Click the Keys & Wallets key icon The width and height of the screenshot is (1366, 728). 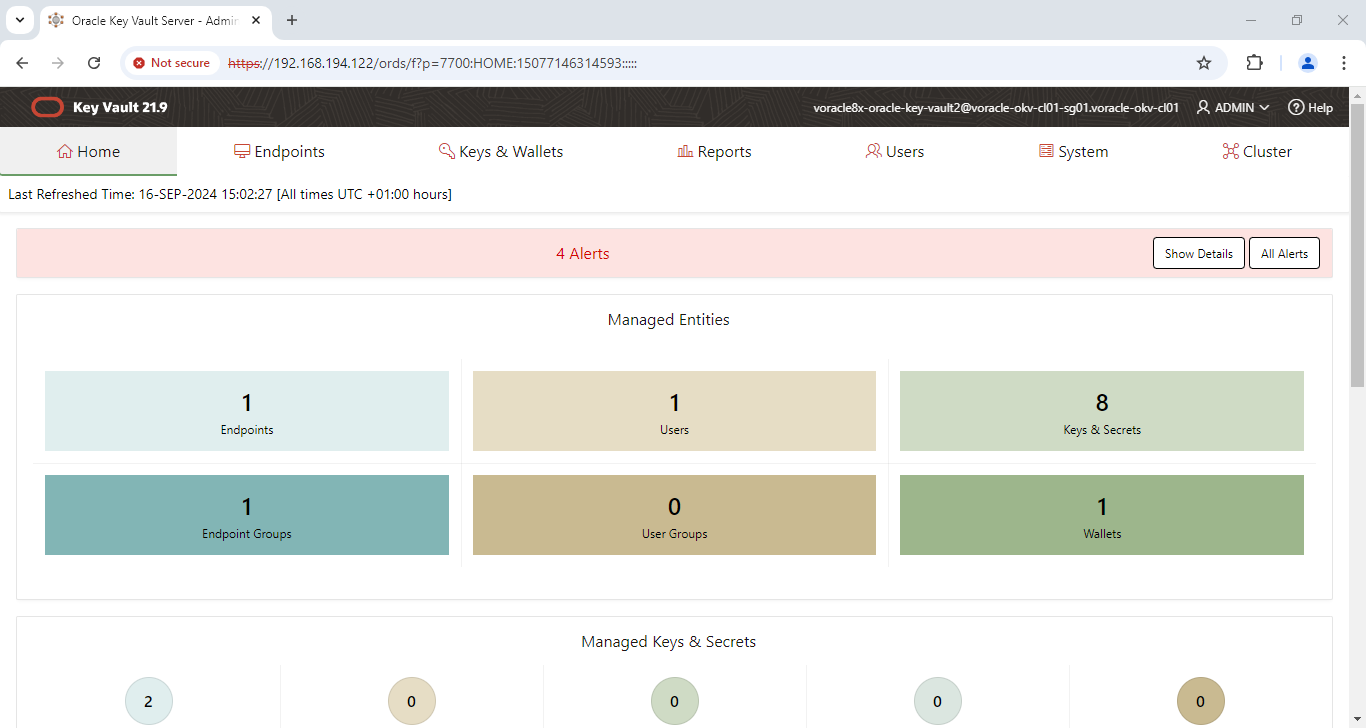447,152
